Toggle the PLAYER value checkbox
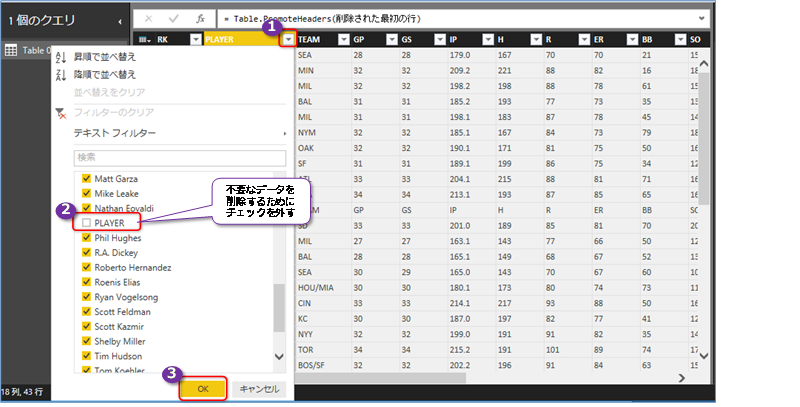 (86, 223)
